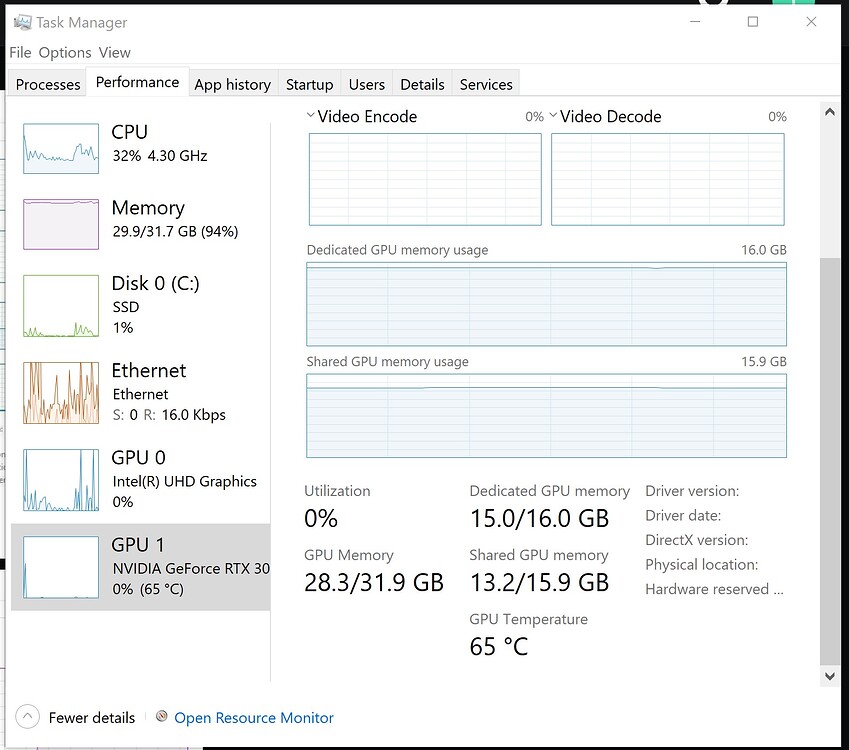Open the Video Encode graph dropdown
Screen dimensions: 849x750
tap(311, 115)
